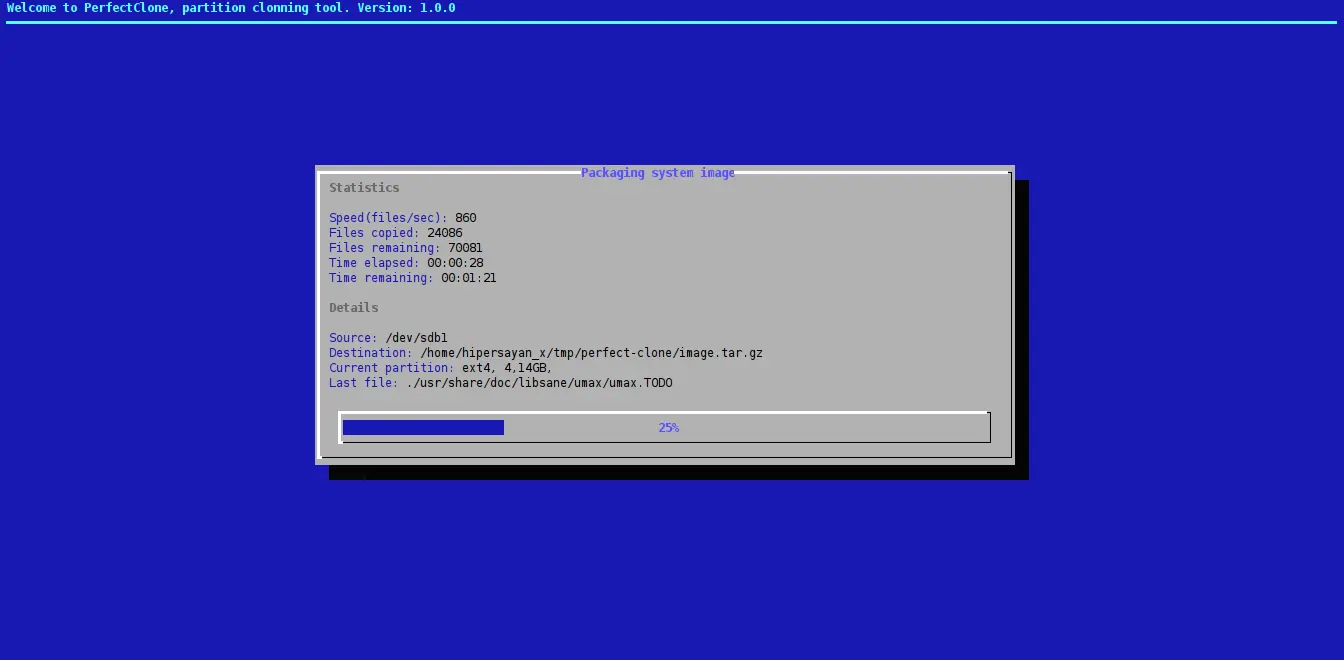Click the PerfectClone welcome header text
Viewport: 1344px width, 660px height.
[x=231, y=8]
